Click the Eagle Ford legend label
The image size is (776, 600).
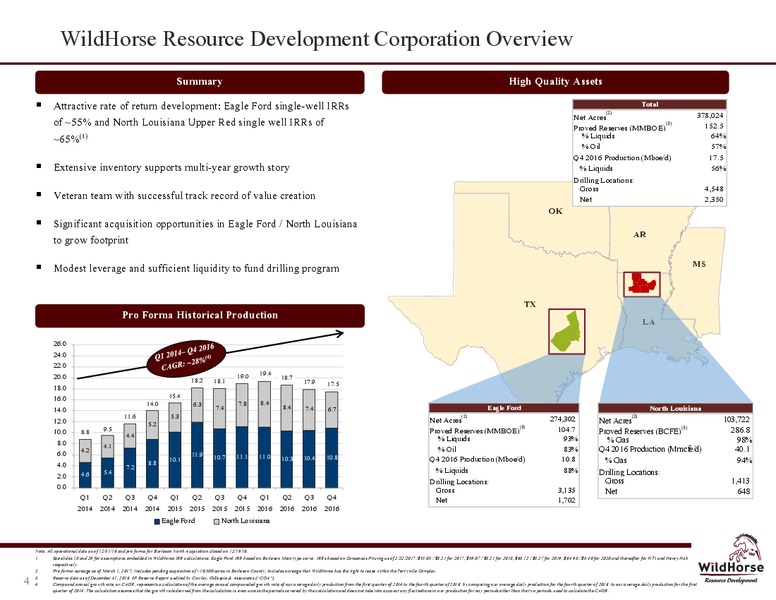[x=178, y=521]
